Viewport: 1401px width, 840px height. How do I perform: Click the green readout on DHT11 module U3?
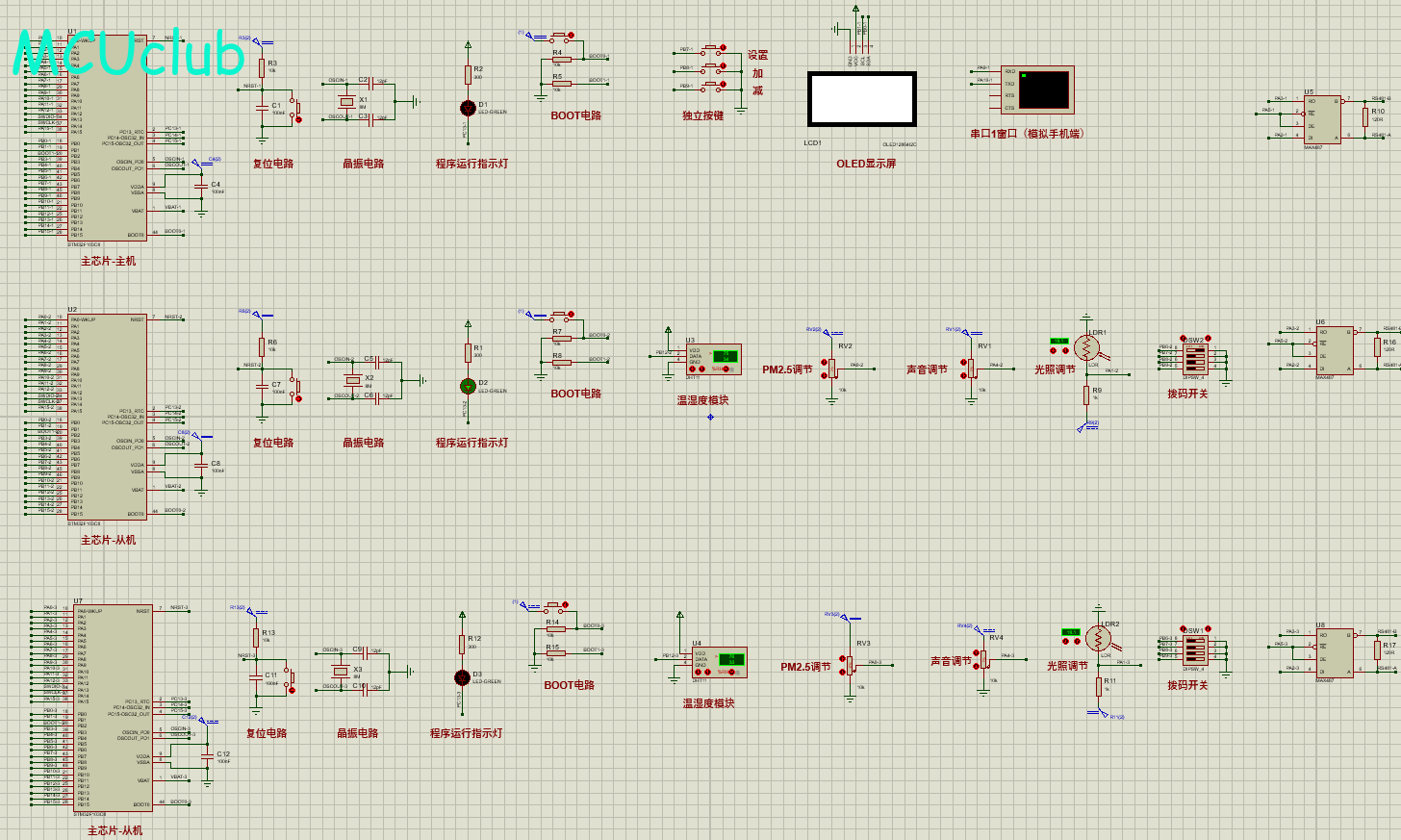click(724, 357)
